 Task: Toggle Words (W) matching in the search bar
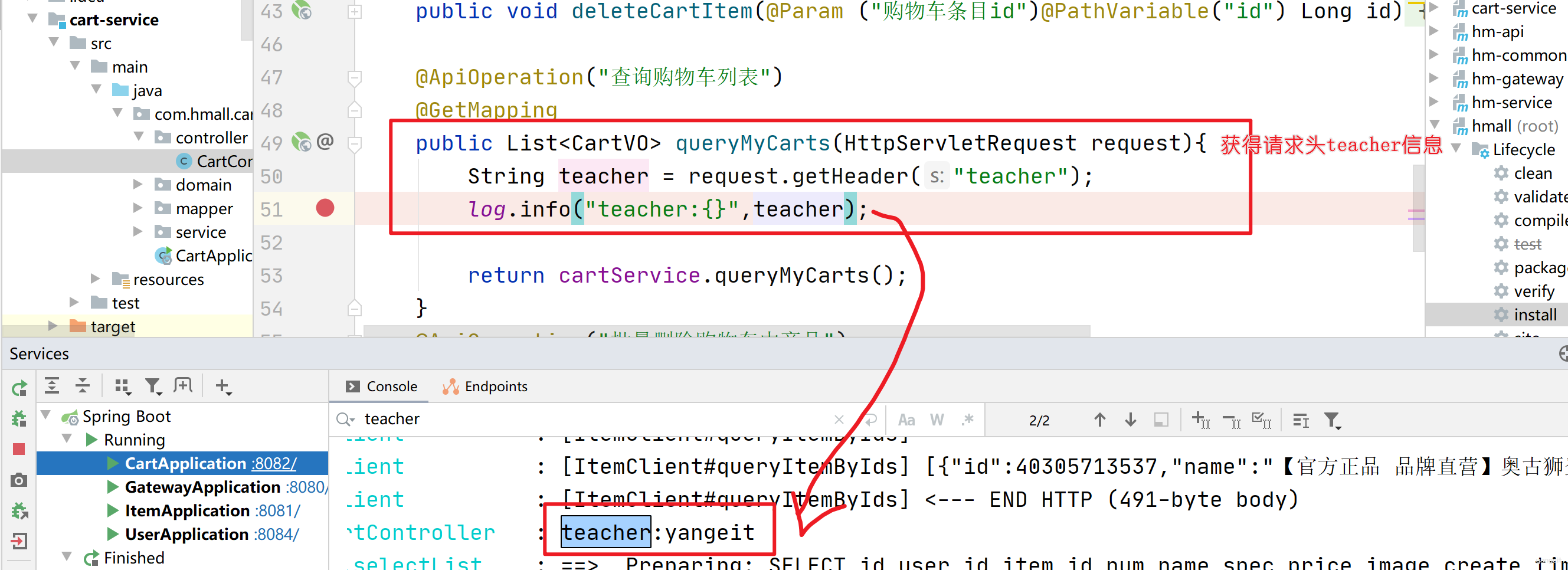pos(937,420)
